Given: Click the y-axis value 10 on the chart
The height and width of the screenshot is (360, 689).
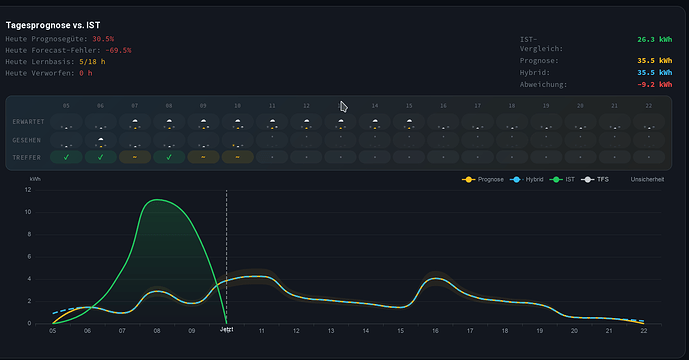Looking at the screenshot, I should [x=28, y=212].
